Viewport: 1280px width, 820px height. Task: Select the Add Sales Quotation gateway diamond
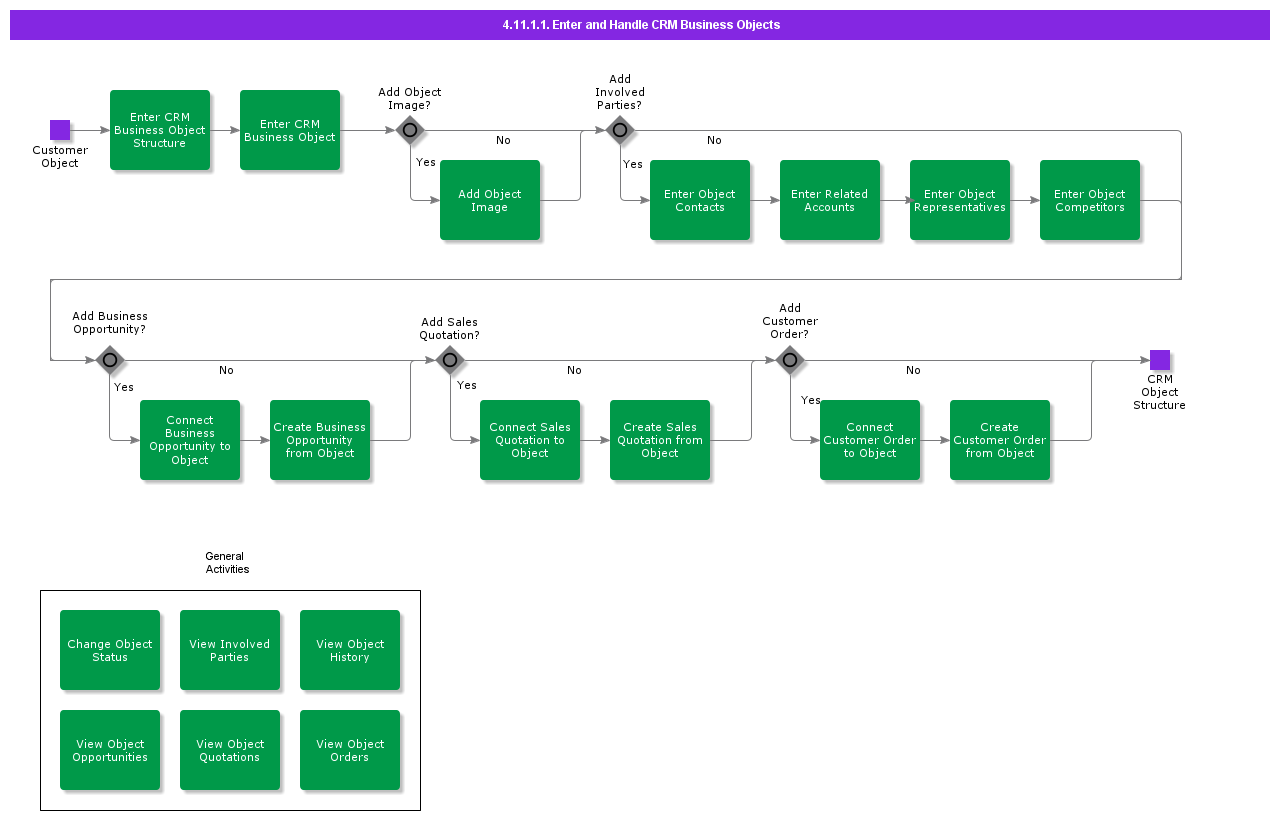pyautogui.click(x=450, y=360)
